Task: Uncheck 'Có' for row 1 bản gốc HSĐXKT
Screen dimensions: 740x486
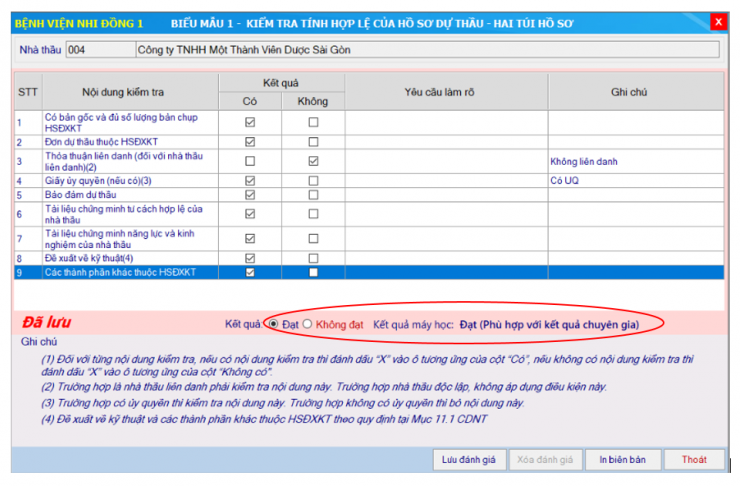Action: click(x=250, y=122)
